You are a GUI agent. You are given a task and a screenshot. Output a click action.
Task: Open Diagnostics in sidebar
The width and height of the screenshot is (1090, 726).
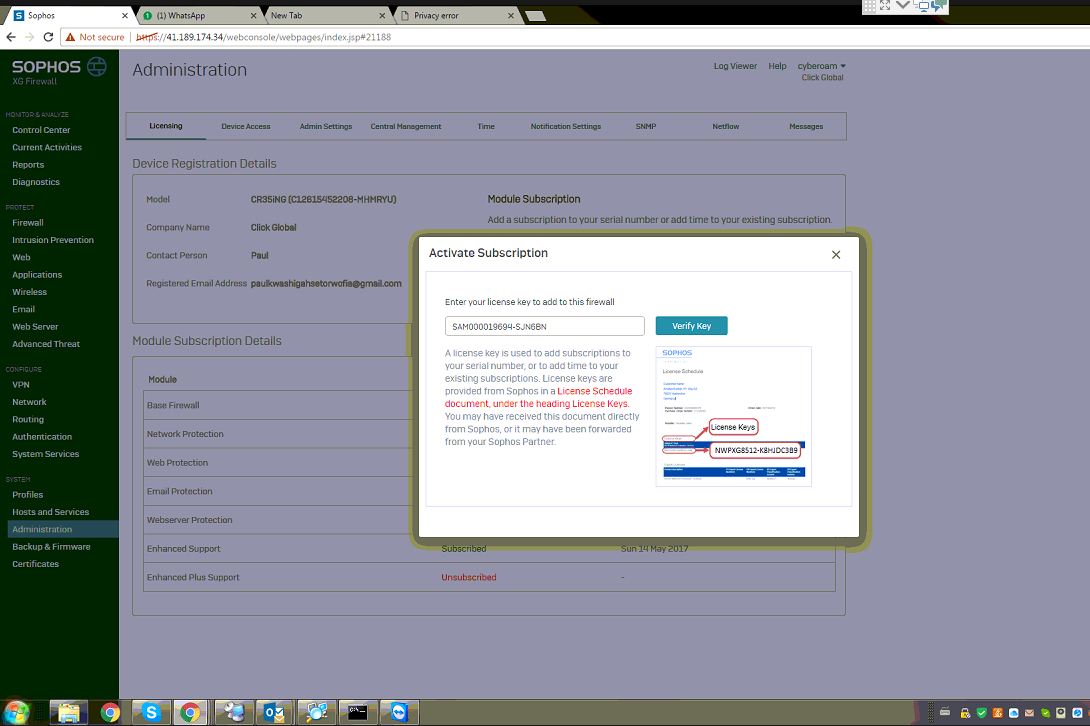[35, 182]
